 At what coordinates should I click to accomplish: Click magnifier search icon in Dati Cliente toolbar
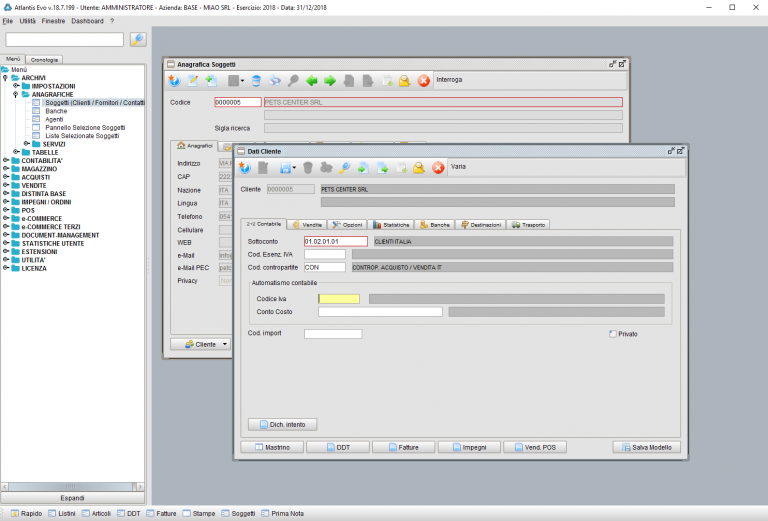point(345,168)
